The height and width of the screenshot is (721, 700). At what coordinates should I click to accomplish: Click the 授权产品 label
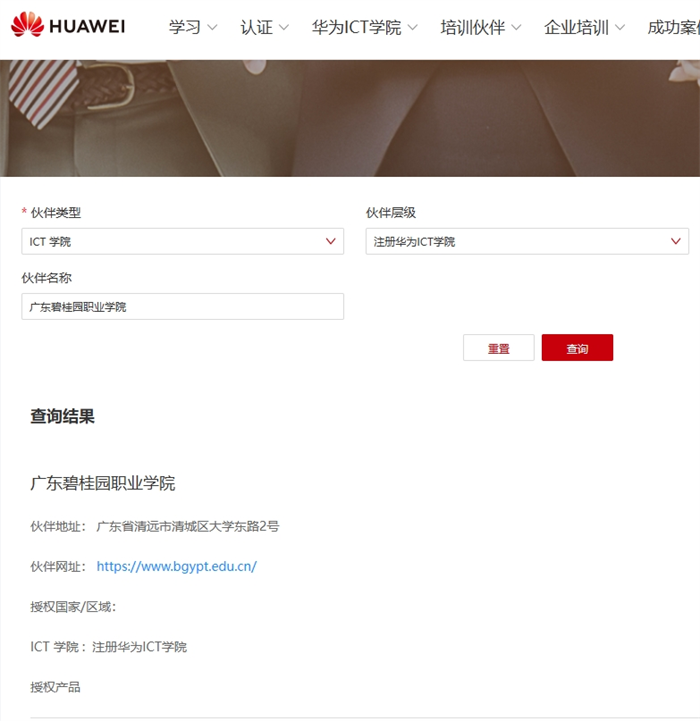(x=55, y=687)
